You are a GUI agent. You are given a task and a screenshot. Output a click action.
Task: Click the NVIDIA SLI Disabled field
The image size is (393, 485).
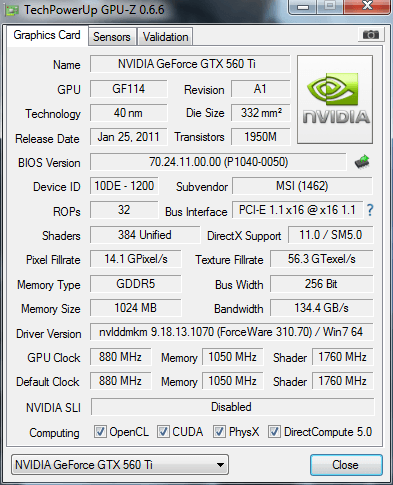click(232, 407)
